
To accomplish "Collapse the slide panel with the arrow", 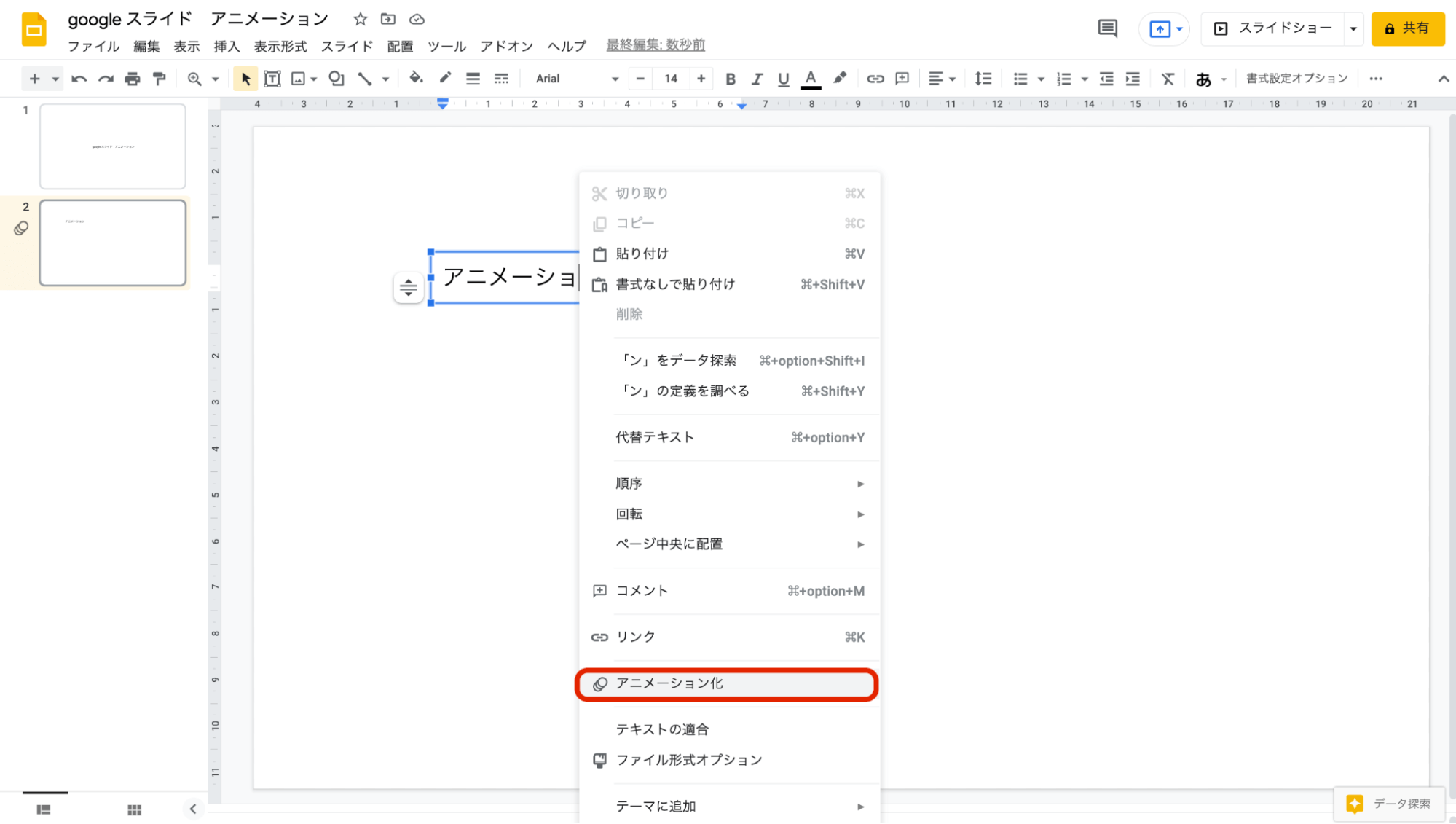I will [193, 809].
